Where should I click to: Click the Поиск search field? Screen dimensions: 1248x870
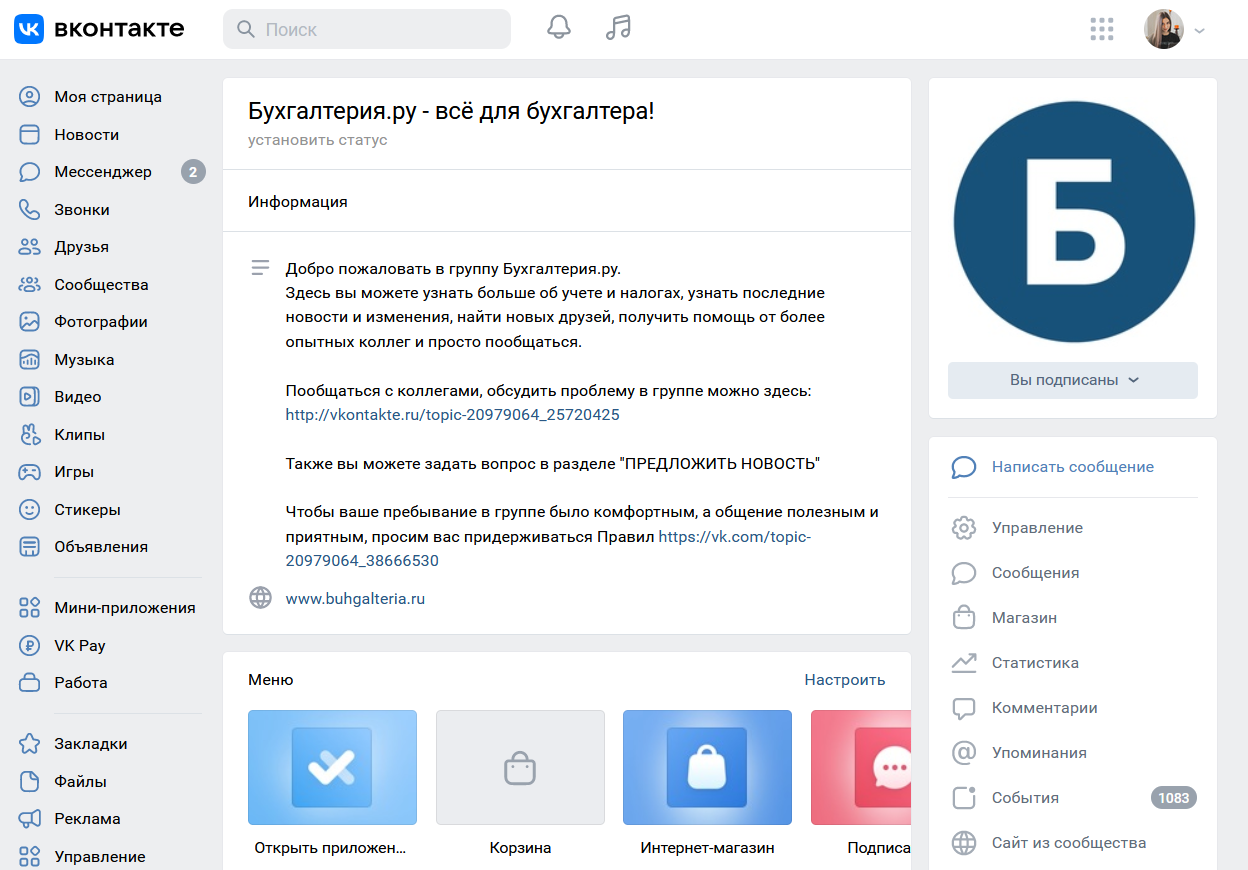367,29
